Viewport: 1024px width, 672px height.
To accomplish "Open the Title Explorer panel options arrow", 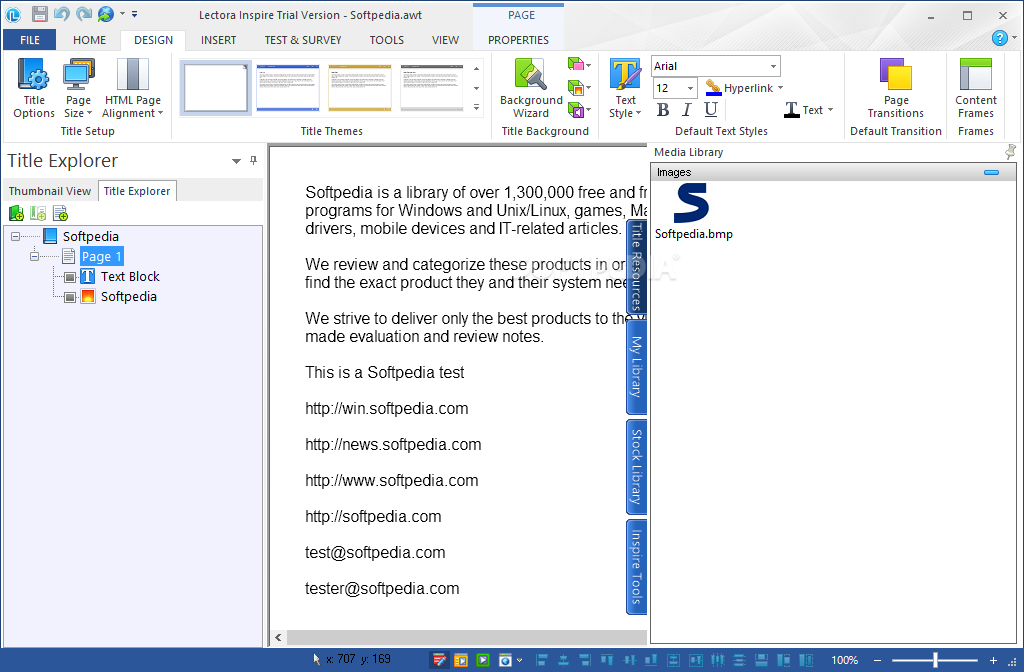I will coord(236,161).
